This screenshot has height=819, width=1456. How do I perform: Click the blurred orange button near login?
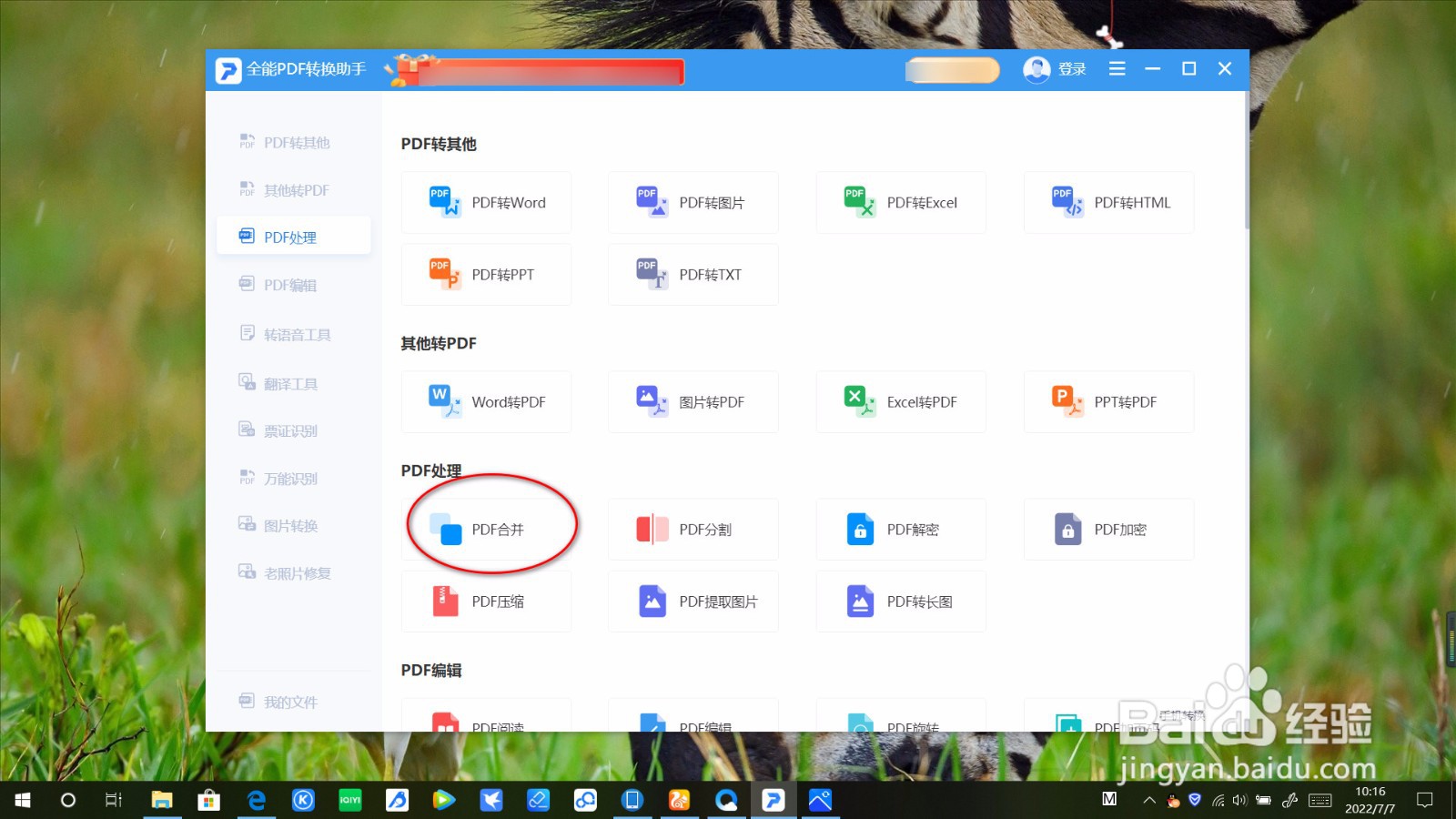coord(953,70)
